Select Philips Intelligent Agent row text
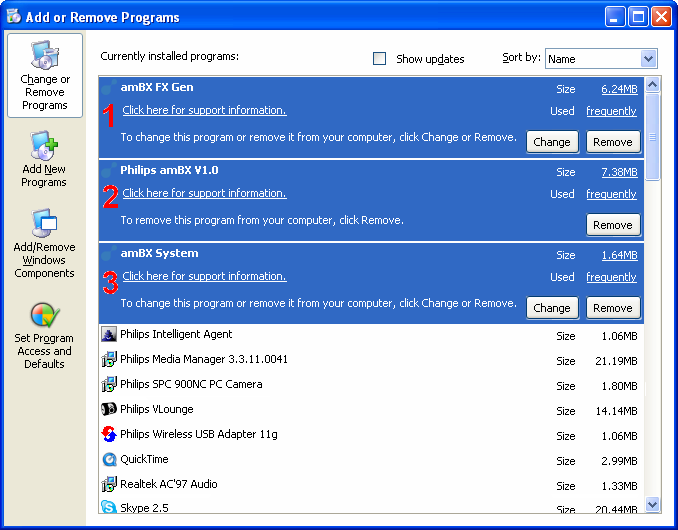The image size is (678, 530). click(176, 334)
